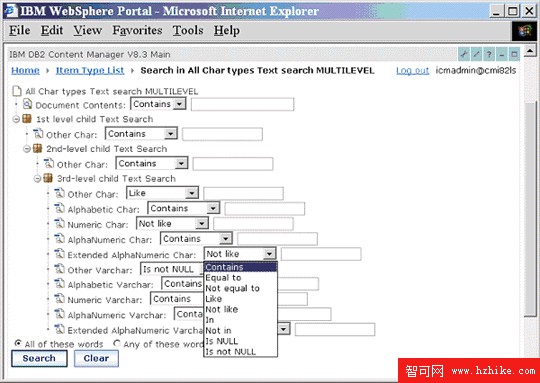Choose Not equal to in the dropdown list
Viewport: 540px width, 383px height.
click(x=240, y=288)
